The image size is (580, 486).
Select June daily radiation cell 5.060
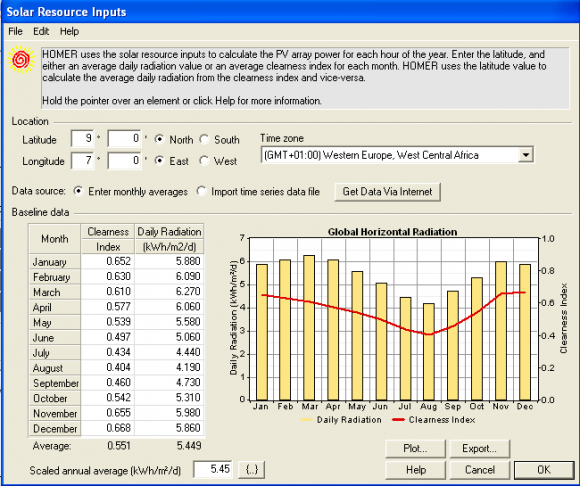pos(169,337)
